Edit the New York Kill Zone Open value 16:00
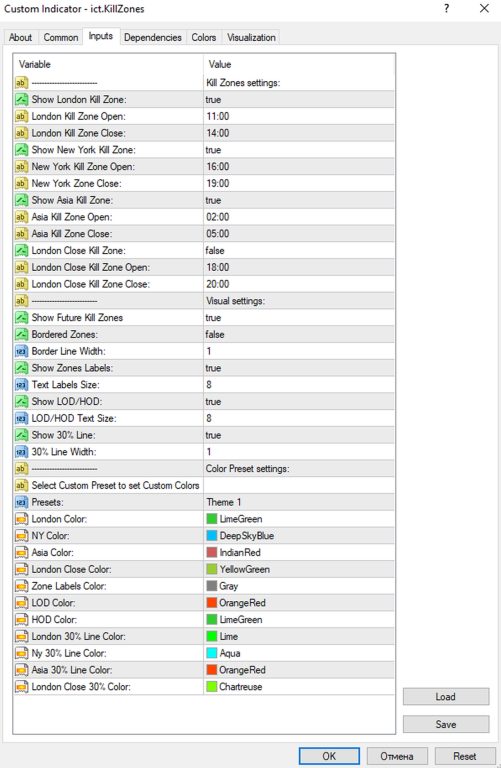The width and height of the screenshot is (501, 768). (299, 167)
